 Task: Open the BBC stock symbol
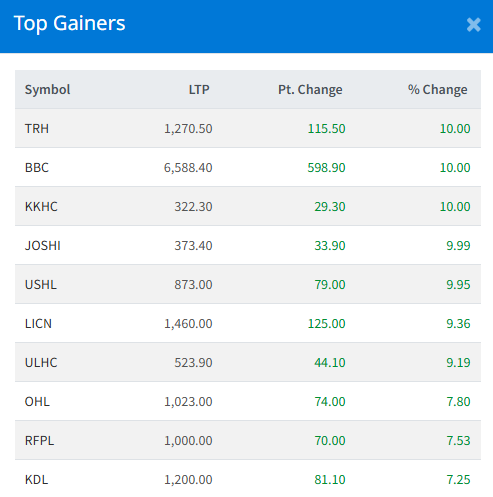[37, 168]
